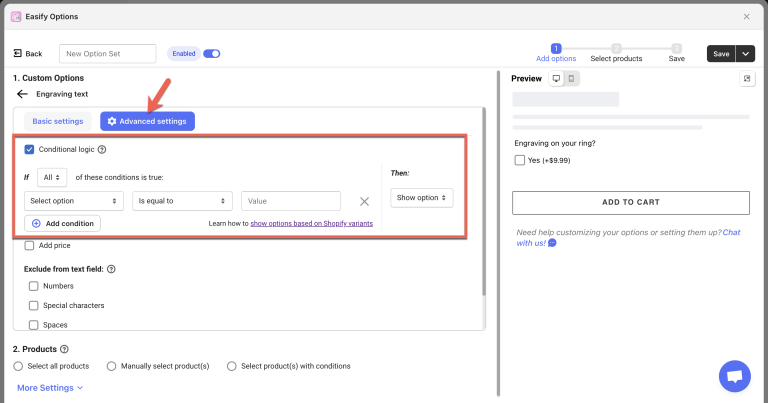Click the Easify Options app logo icon
Image resolution: width=768 pixels, height=403 pixels.
16,16
